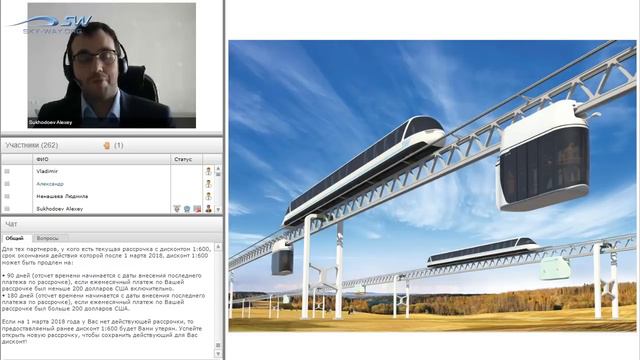The image size is (640, 360).
Task: Click the microphone status icon for Sukhodoev Alexey
Action: 177,209
